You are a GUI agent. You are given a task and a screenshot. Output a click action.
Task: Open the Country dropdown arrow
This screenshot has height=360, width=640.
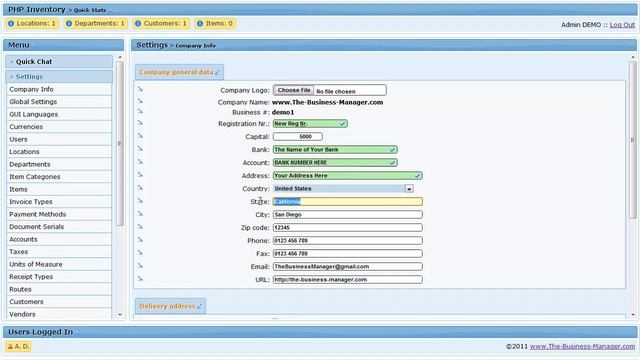(409, 189)
